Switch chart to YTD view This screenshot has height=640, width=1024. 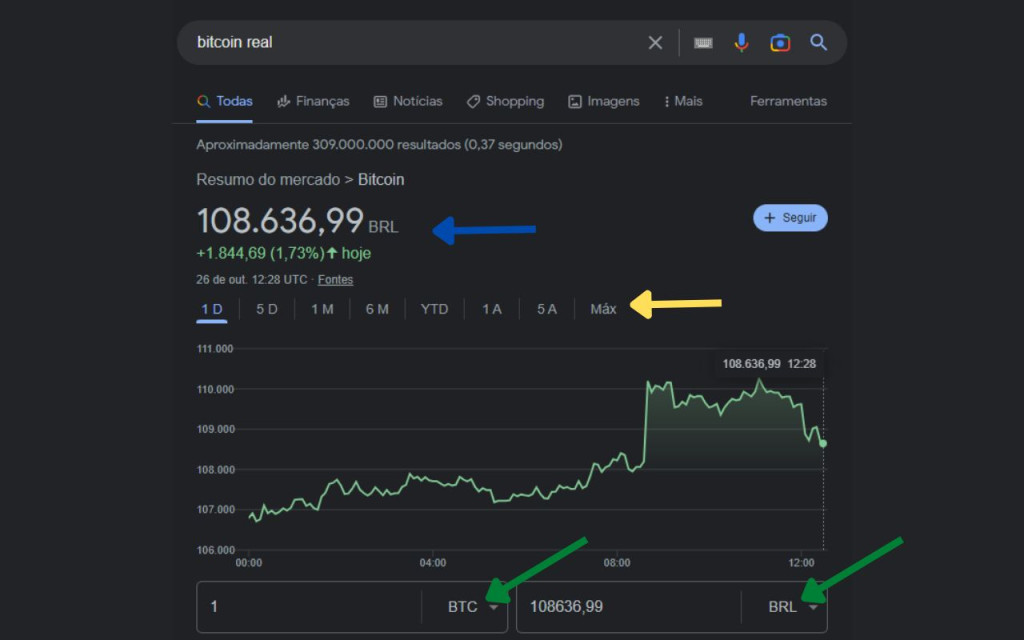[x=434, y=309]
